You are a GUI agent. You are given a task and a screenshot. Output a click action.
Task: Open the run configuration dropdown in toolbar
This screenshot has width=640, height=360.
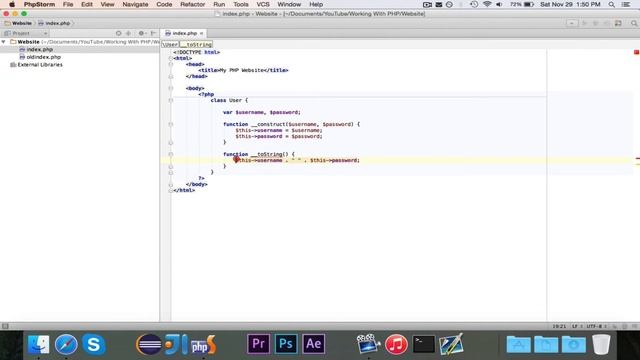coord(572,23)
